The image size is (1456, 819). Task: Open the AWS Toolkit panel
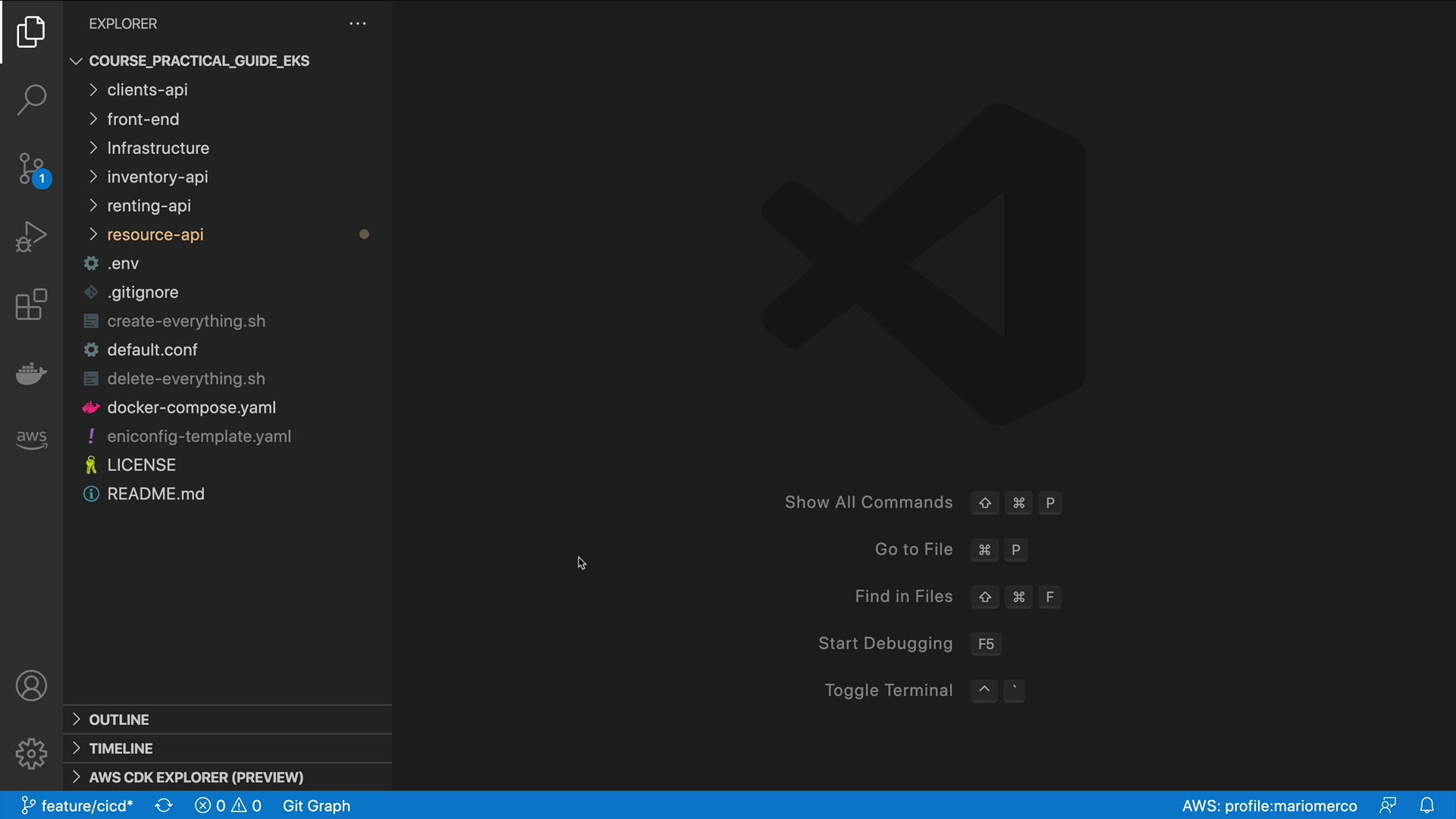[31, 438]
